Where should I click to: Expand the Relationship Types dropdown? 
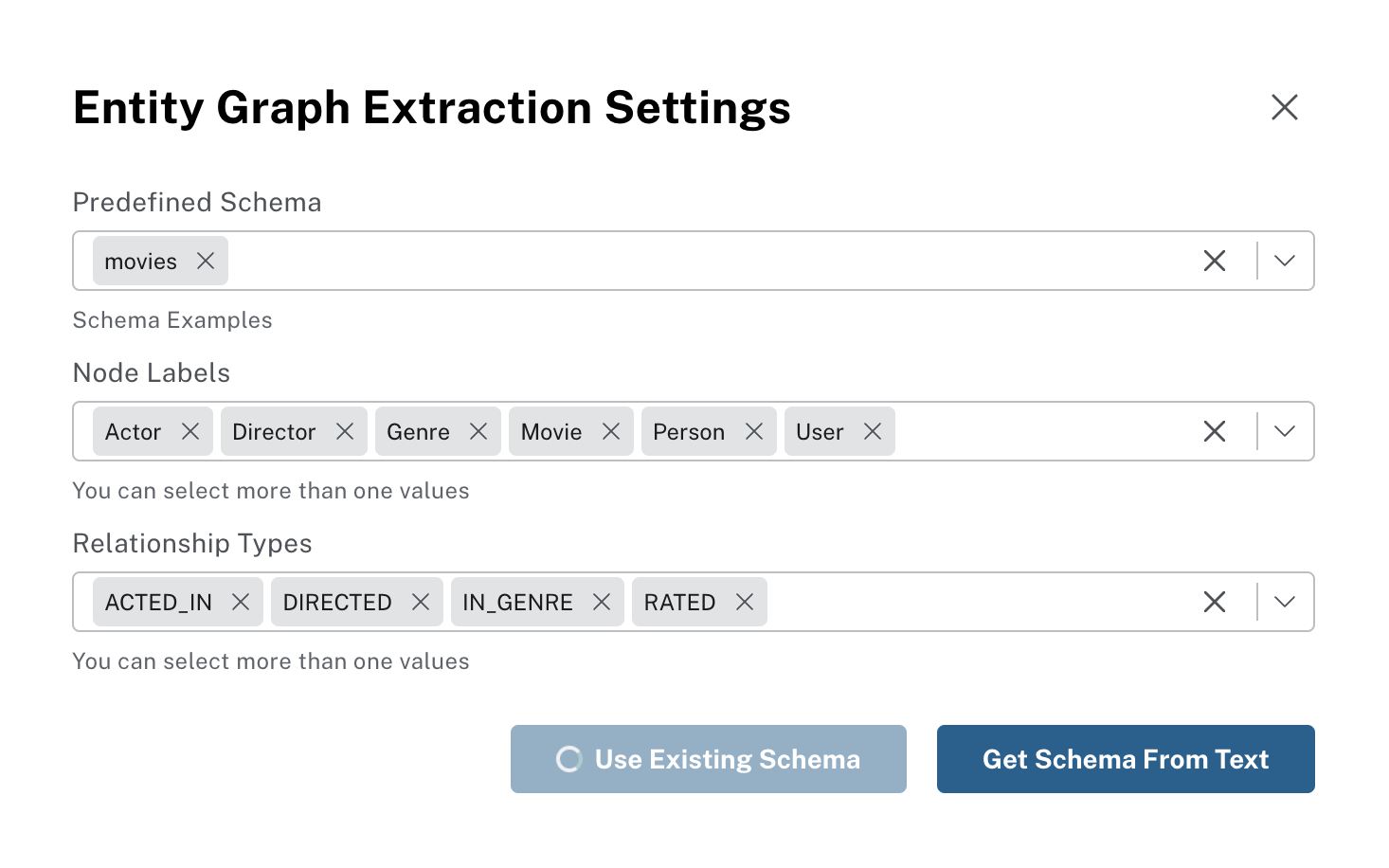pyautogui.click(x=1285, y=602)
